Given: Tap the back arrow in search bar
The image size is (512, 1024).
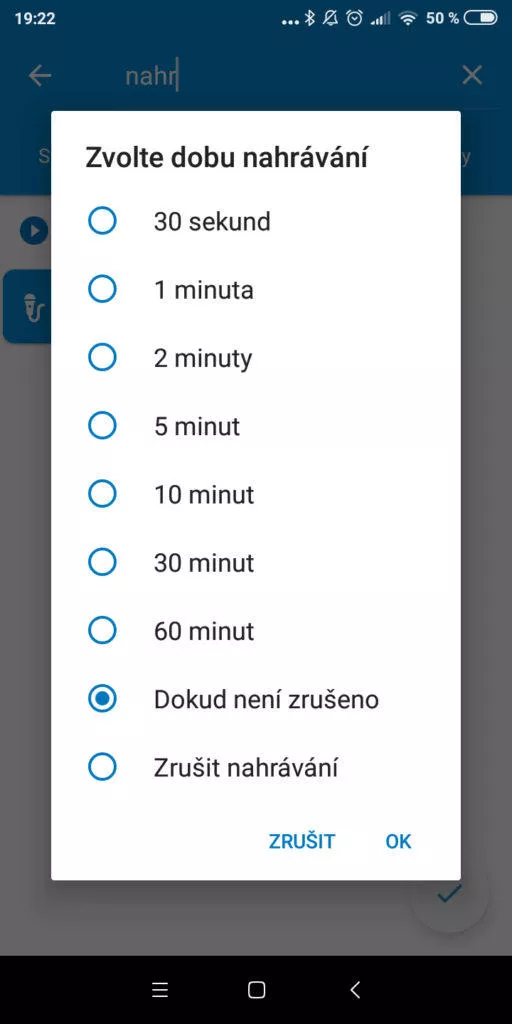Looking at the screenshot, I should 40,76.
